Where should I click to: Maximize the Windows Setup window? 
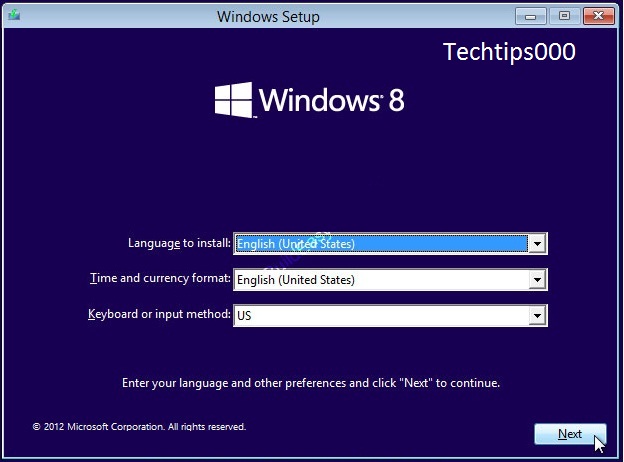click(x=564, y=16)
